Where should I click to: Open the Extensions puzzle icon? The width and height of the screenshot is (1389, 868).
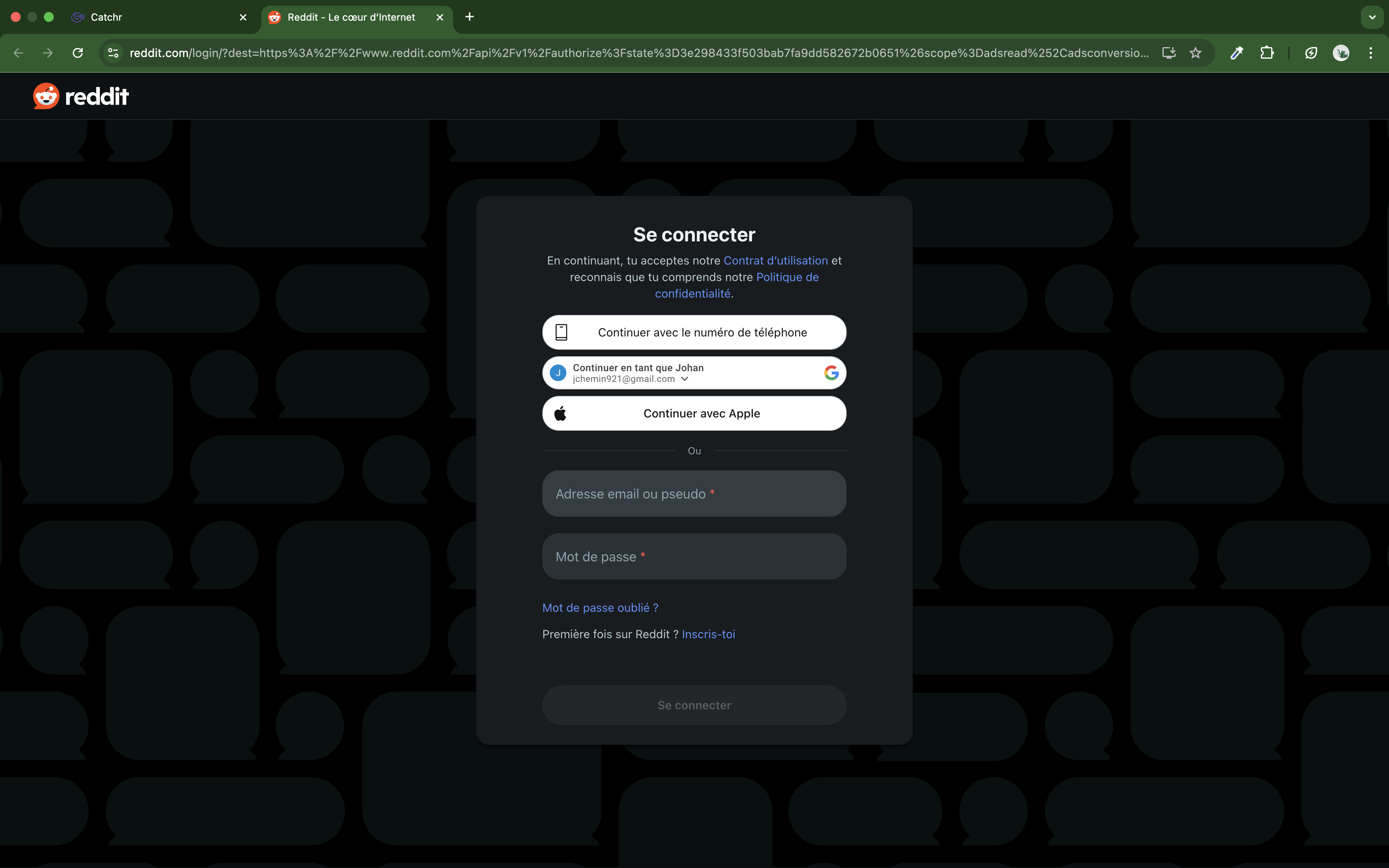pos(1267,53)
